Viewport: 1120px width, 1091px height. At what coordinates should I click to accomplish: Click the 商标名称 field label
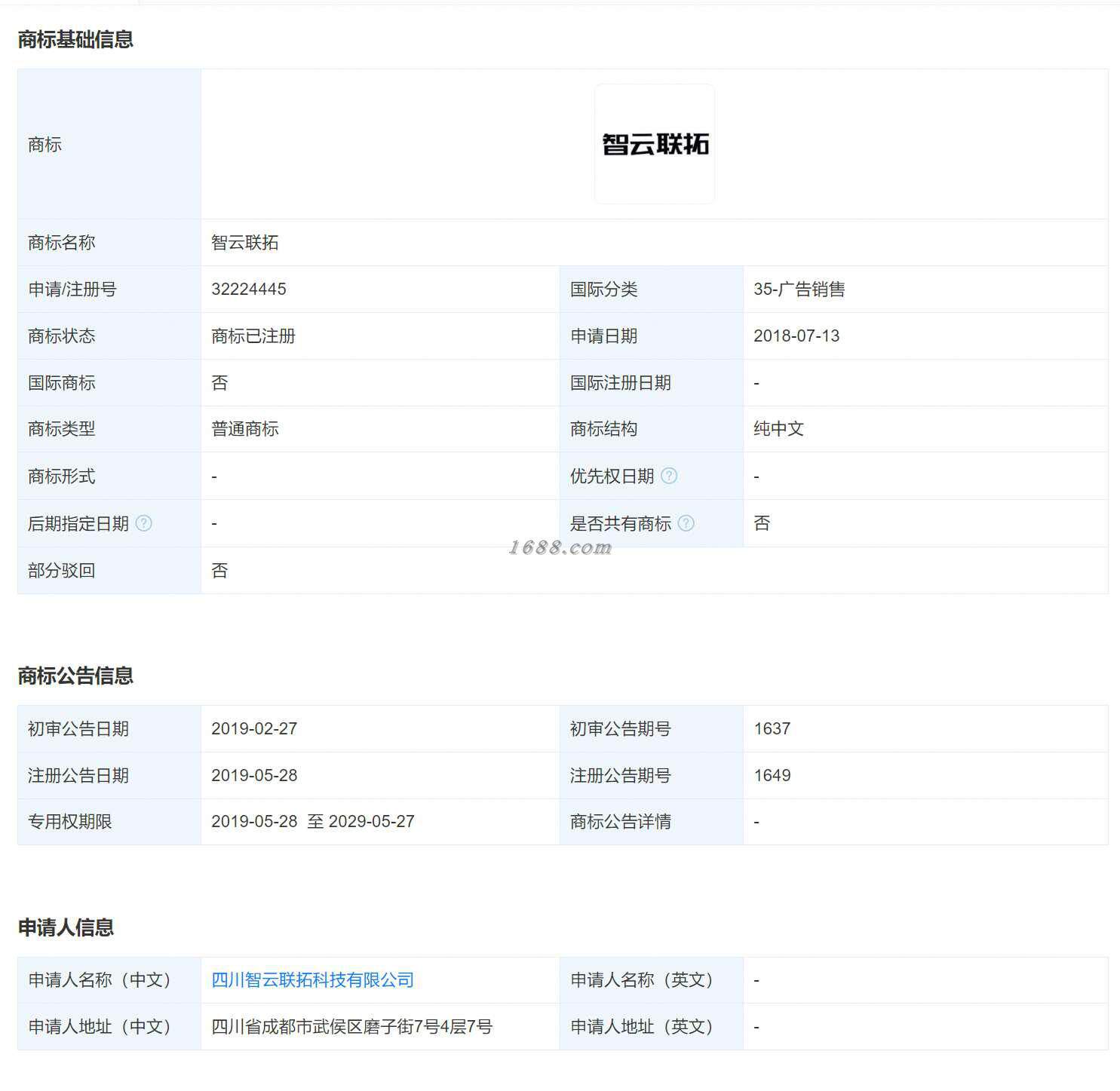point(62,242)
